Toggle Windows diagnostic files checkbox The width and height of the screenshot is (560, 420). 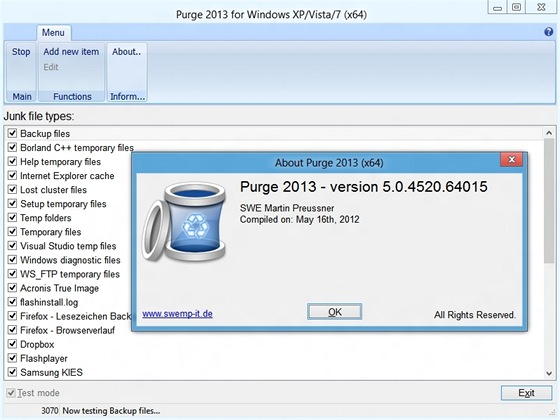click(x=12, y=260)
